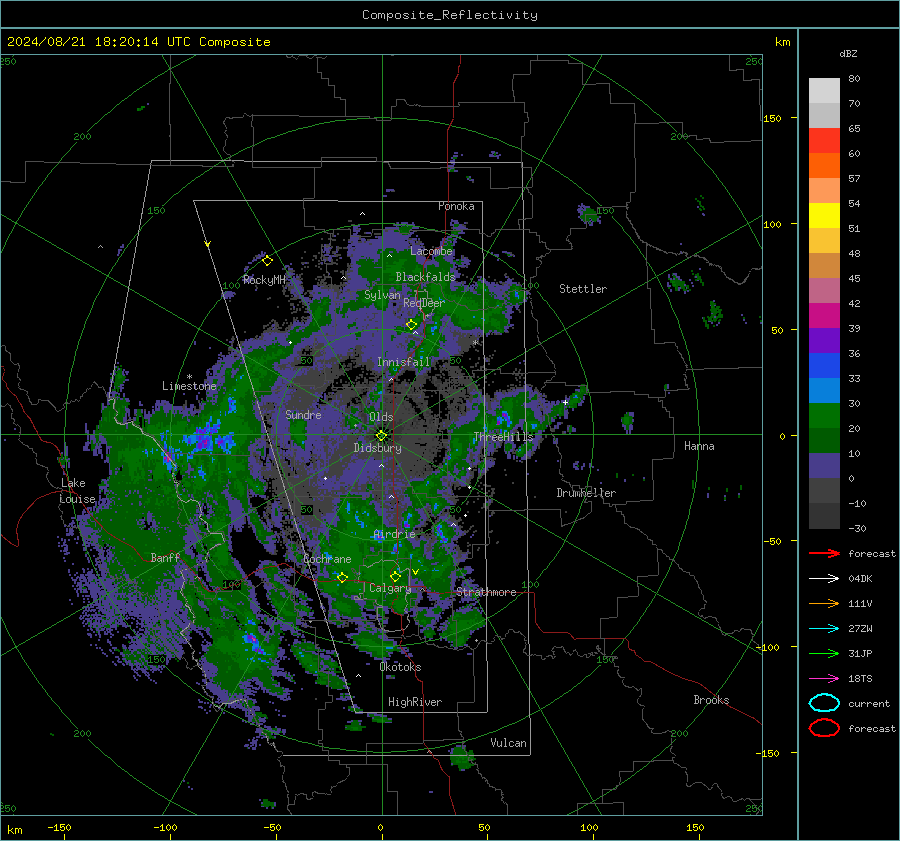This screenshot has width=900, height=841.
Task: Click the RockyMH label
Action: [264, 280]
